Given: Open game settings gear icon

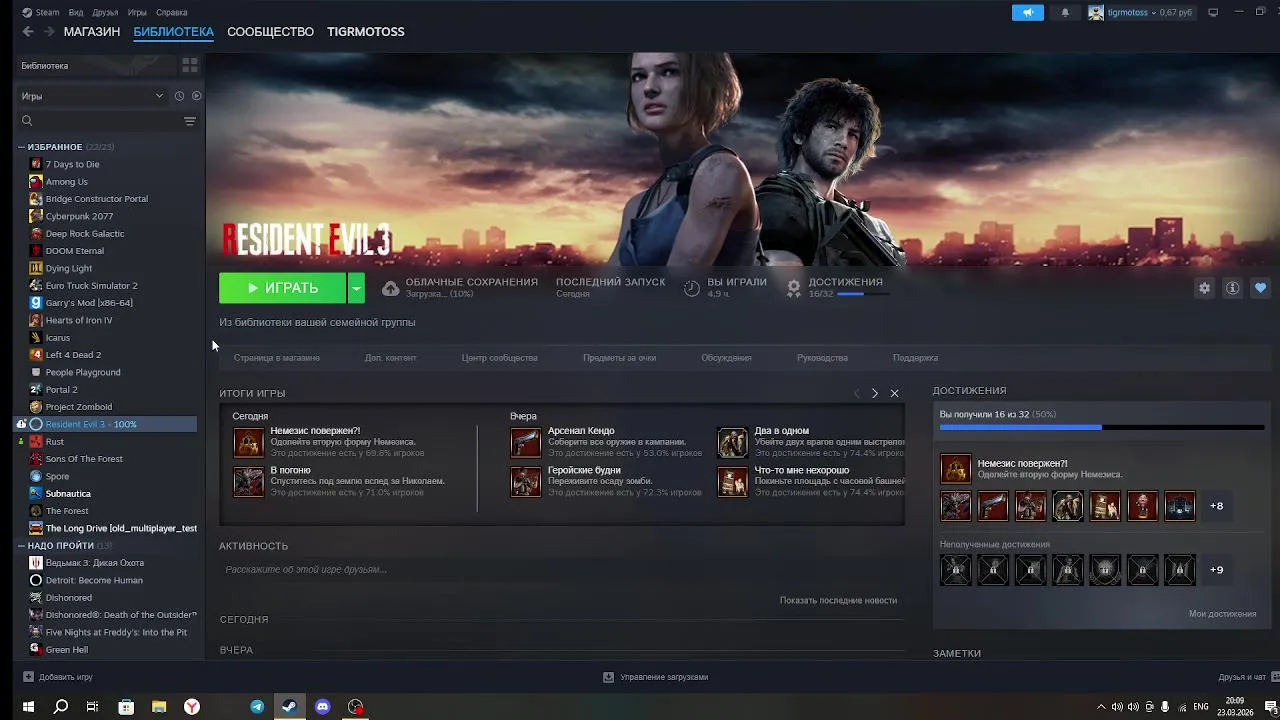Looking at the screenshot, I should click(1204, 288).
